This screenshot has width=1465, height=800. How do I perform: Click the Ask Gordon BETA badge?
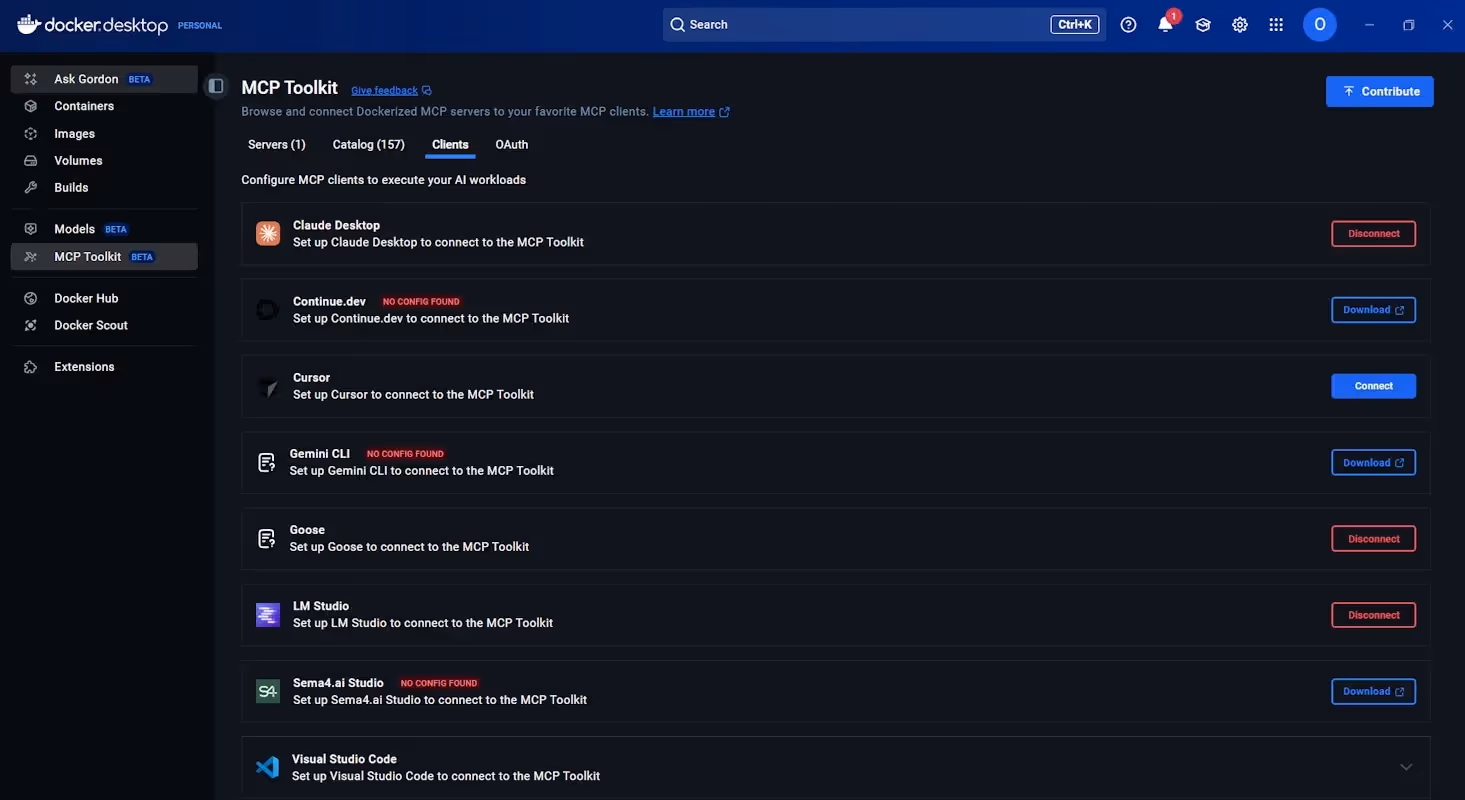140,79
